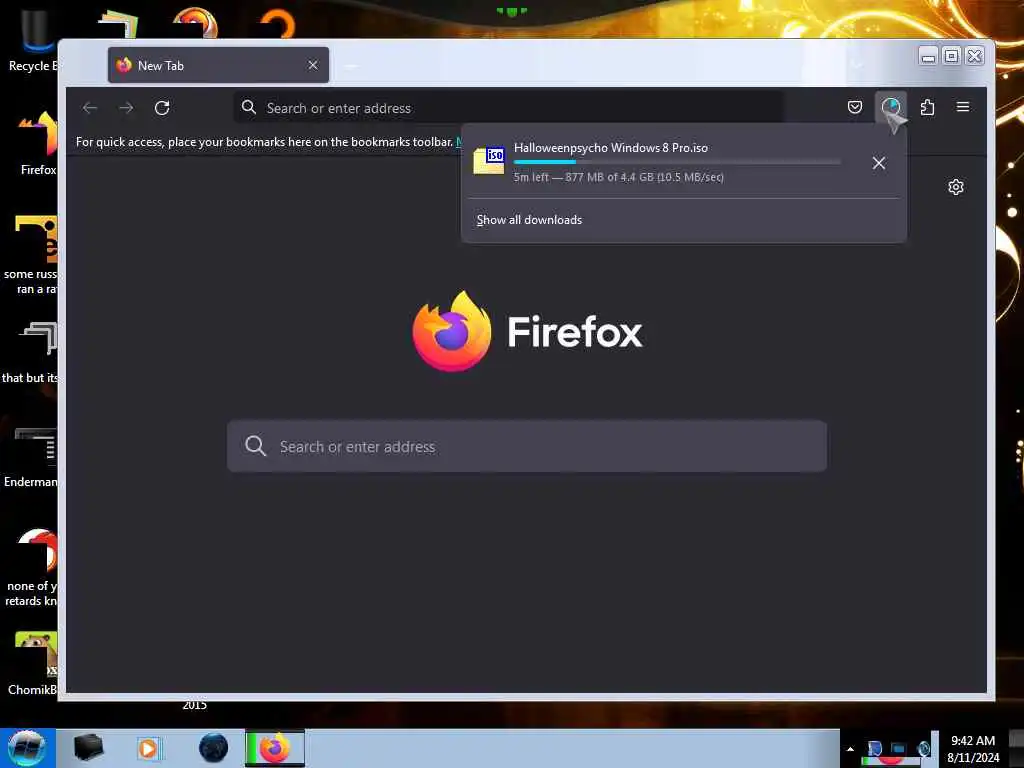
Task: Click the volume icon in system tray
Action: [x=923, y=749]
